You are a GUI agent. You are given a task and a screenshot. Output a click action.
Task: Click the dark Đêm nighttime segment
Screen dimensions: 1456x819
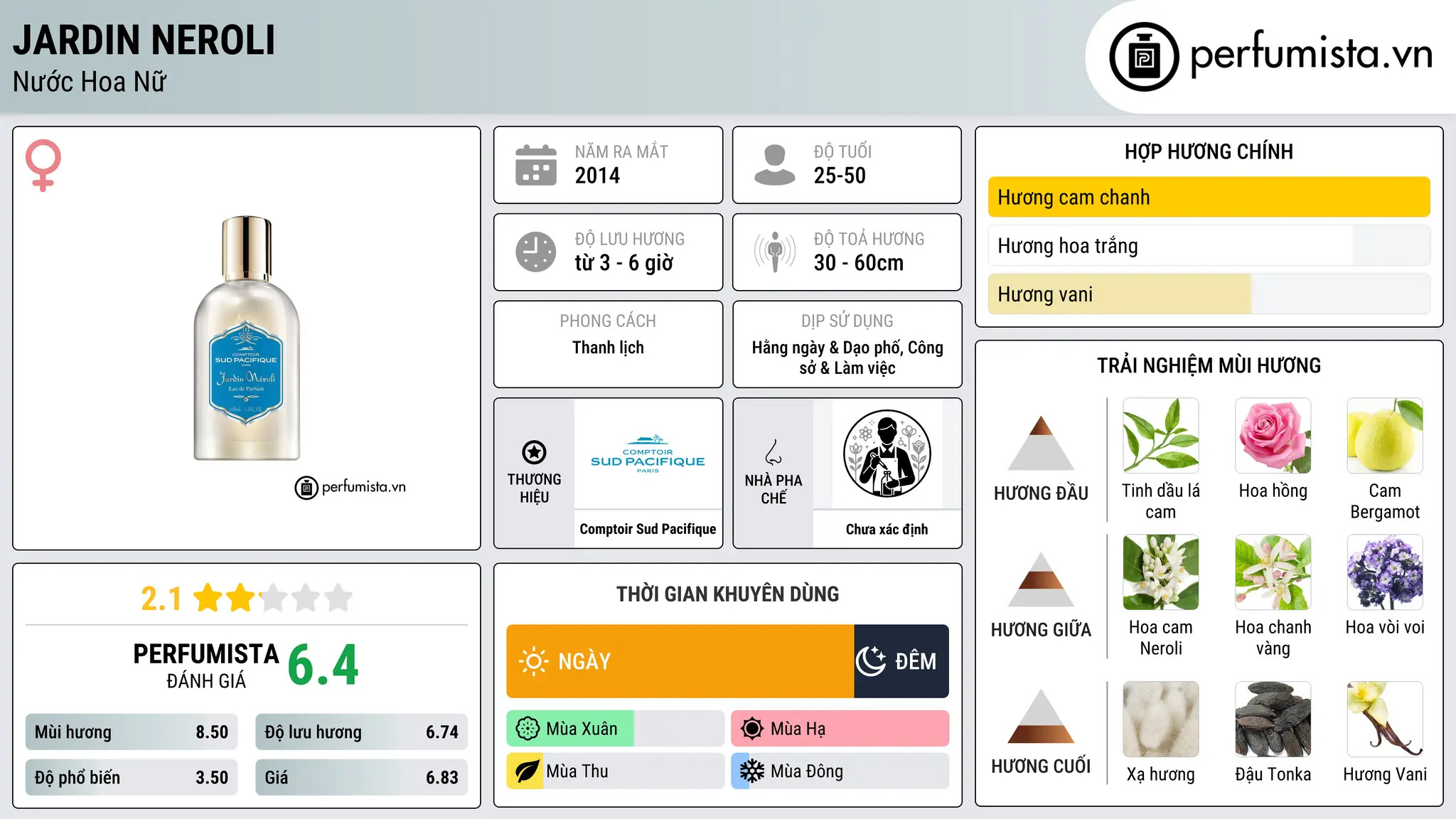point(901,661)
